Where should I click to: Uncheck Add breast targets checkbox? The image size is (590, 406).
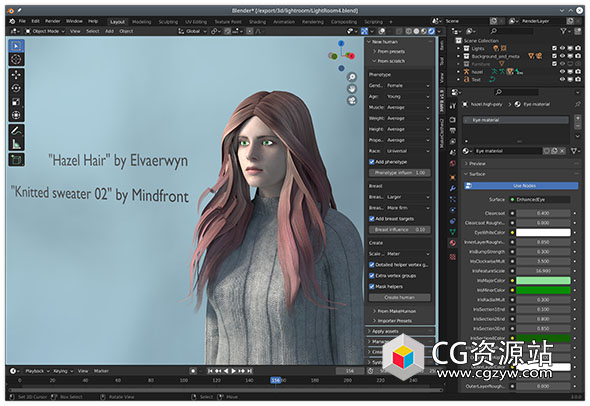372,219
